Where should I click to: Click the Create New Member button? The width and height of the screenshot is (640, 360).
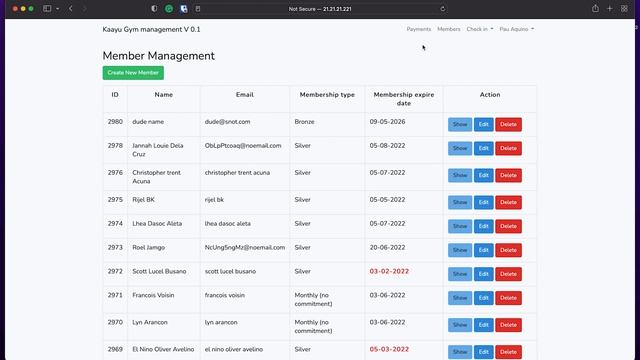click(133, 73)
